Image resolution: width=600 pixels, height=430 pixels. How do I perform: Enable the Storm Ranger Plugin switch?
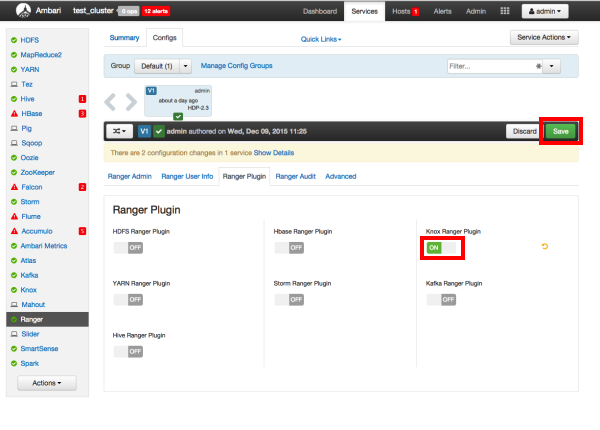(x=289, y=300)
